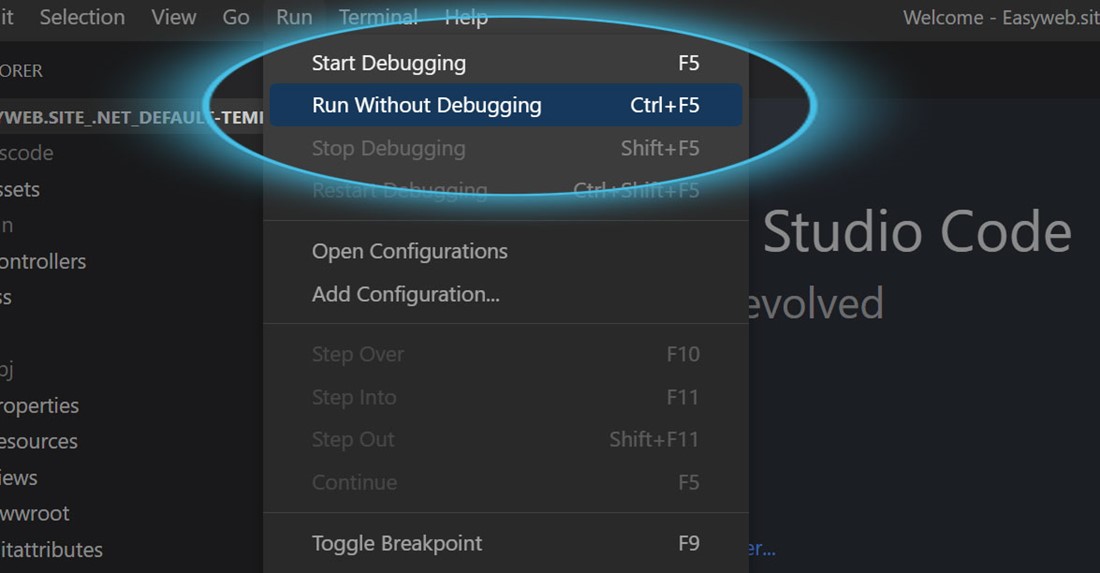
Task: Select Add Configuration... entry
Action: coord(506,295)
